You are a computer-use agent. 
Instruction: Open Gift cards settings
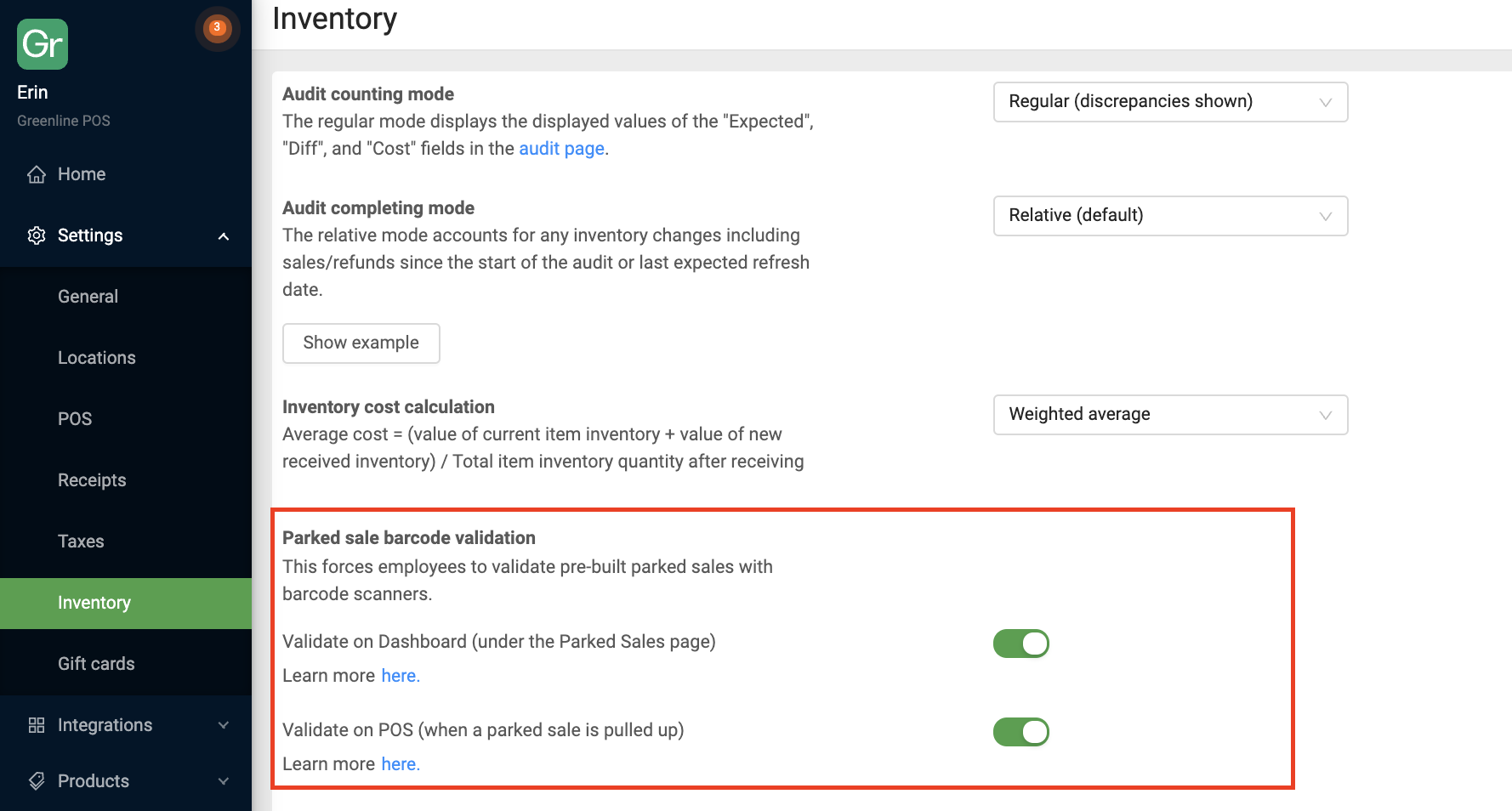point(96,664)
